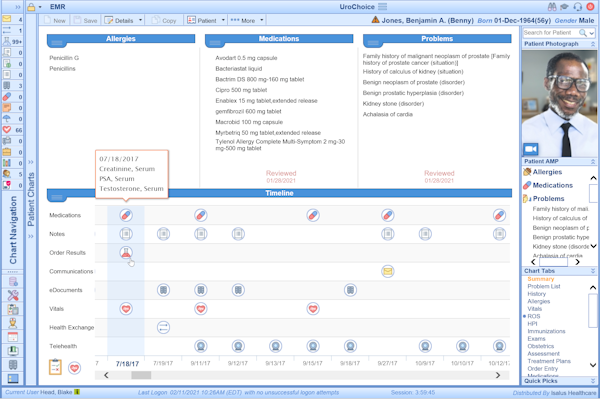This screenshot has width=600, height=399.
Task: Open the Health Exchange arrows icon on 7/19/17
Action: tap(163, 327)
